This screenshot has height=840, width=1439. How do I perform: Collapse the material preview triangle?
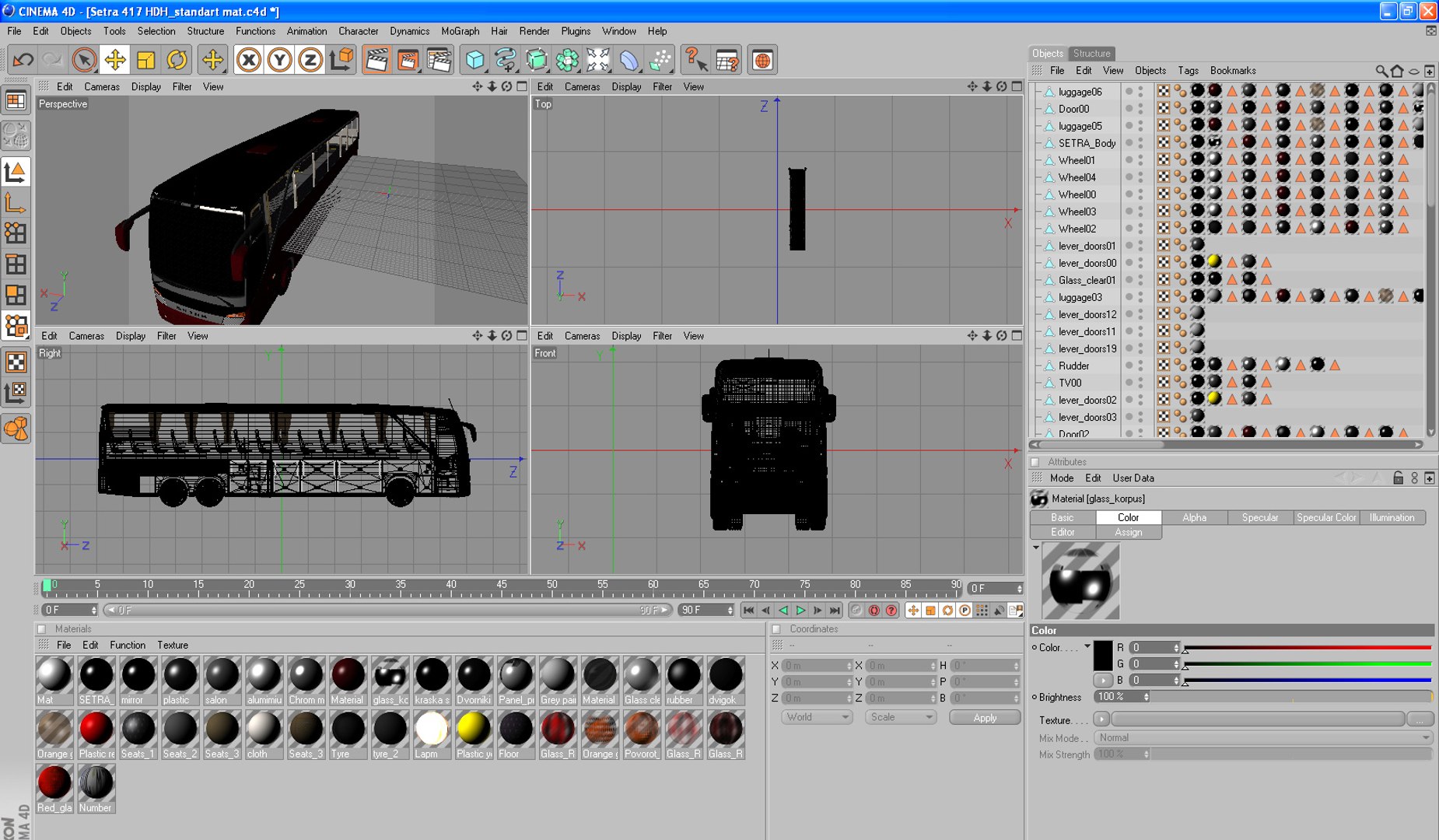(x=1036, y=548)
